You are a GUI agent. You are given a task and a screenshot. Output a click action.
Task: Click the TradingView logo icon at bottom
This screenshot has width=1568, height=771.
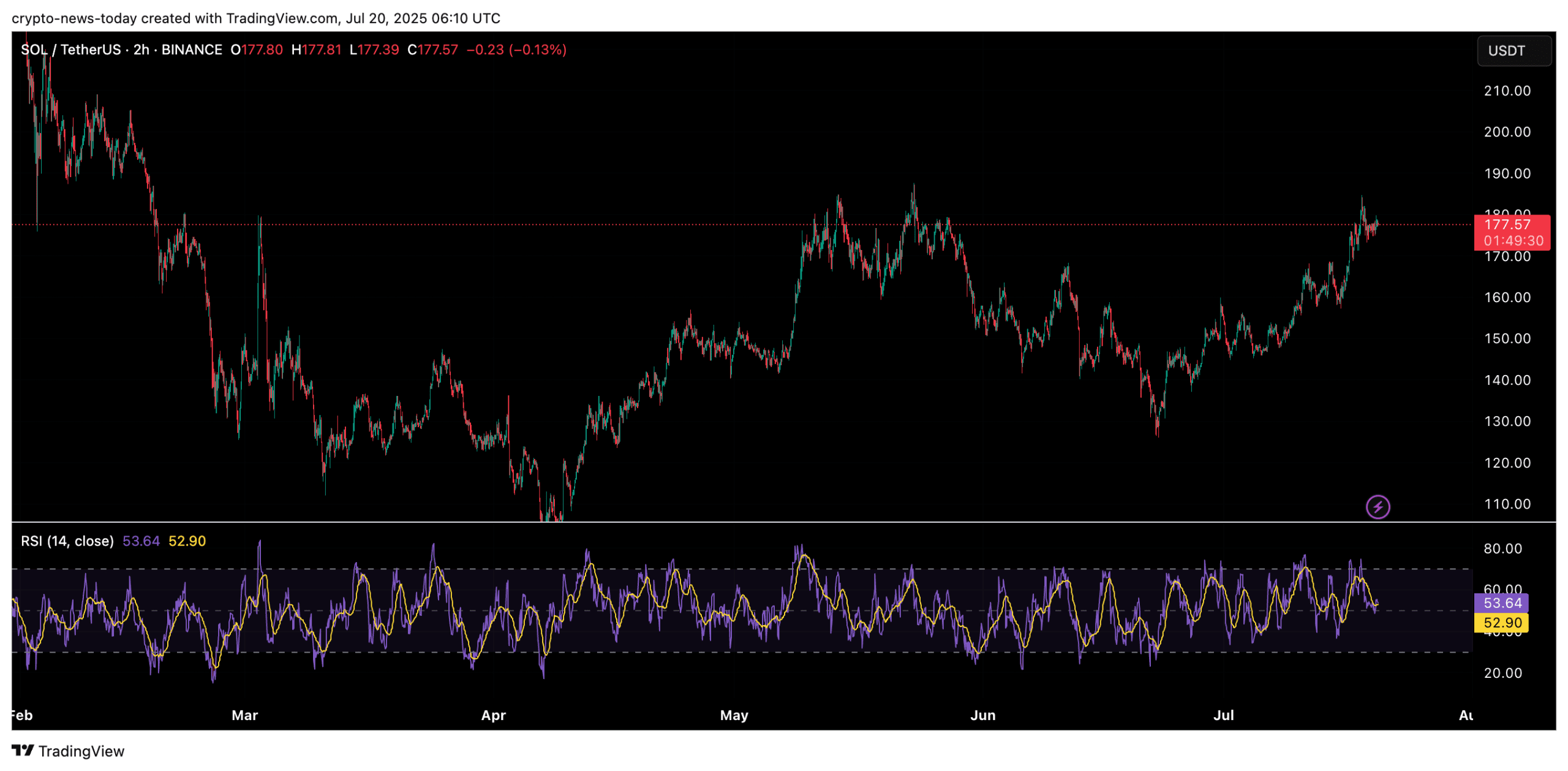(x=23, y=750)
